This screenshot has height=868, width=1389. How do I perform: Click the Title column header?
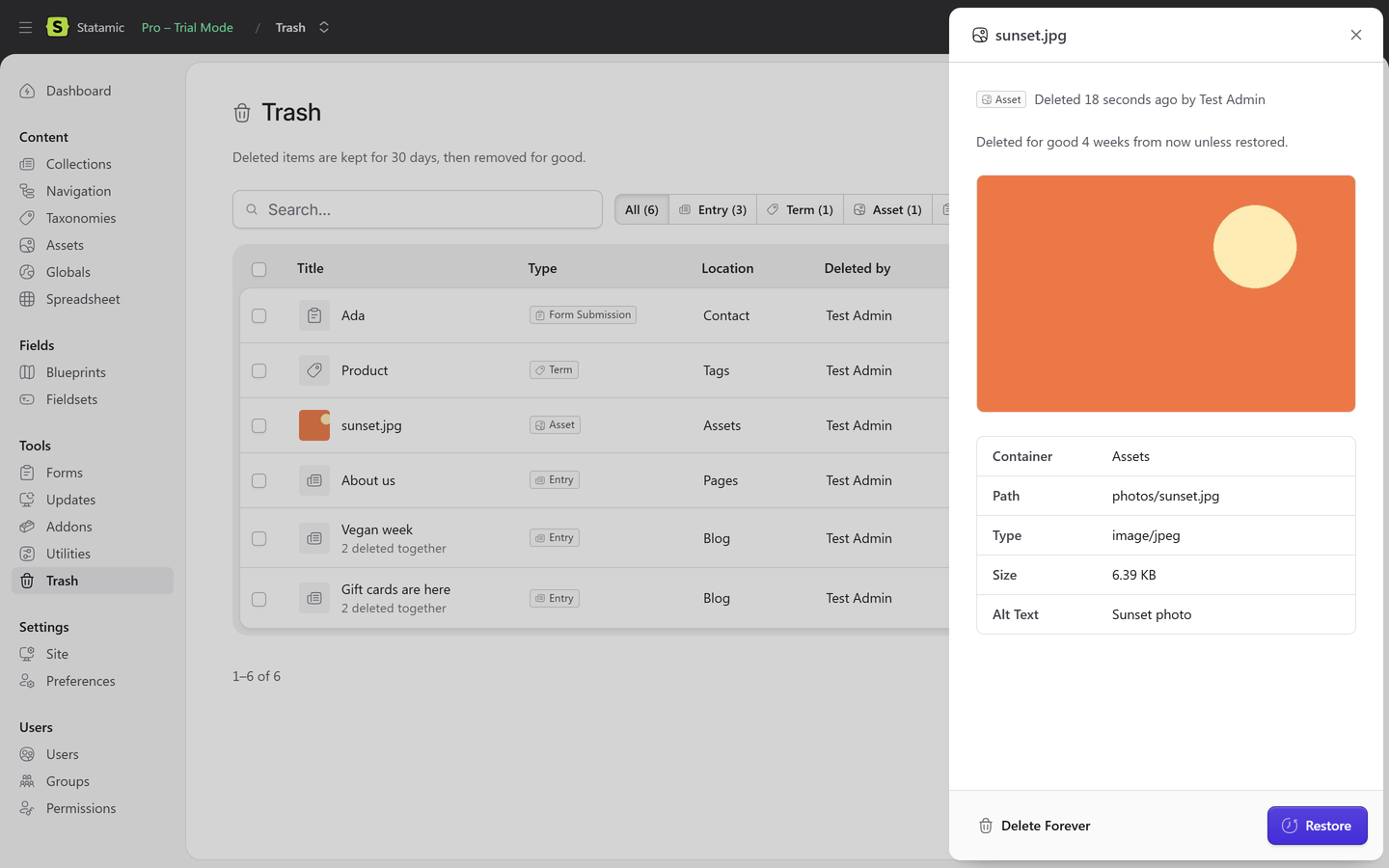[x=311, y=268]
